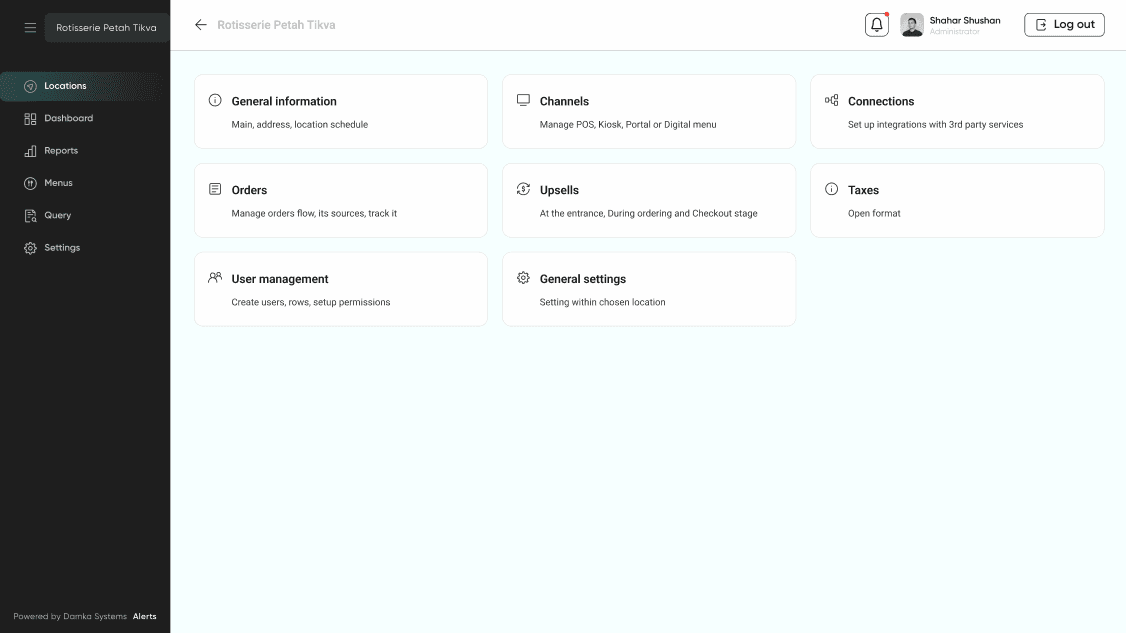Click the Reports bar chart icon

(30, 151)
